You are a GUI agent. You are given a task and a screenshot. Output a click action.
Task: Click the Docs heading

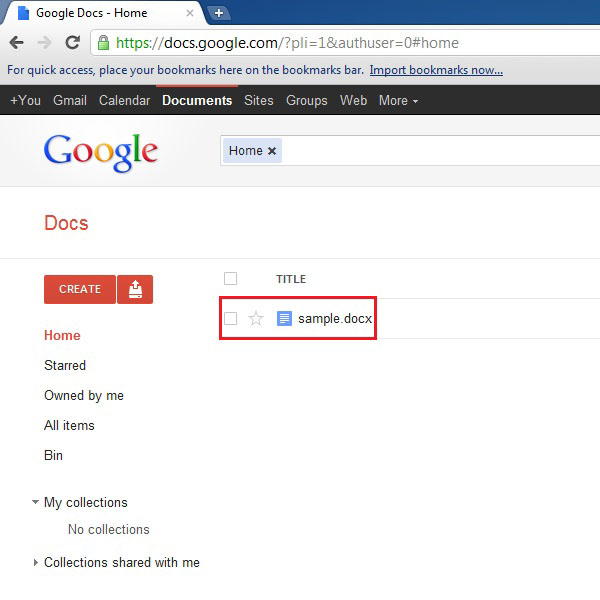click(x=66, y=223)
